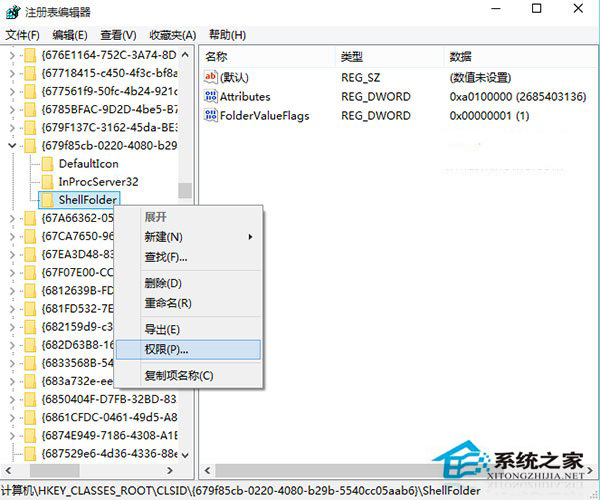Collapse the {679f85cb-0220-4080-b29 key
The image size is (600, 500).
(x=12, y=146)
